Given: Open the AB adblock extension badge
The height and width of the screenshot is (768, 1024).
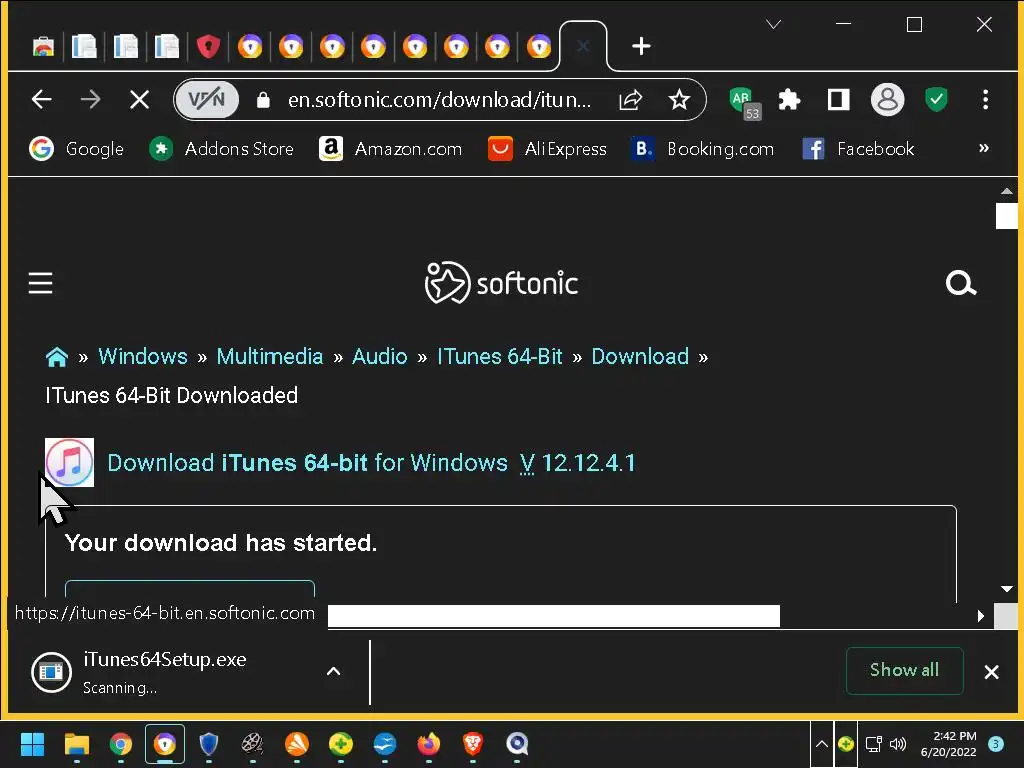Looking at the screenshot, I should [744, 103].
